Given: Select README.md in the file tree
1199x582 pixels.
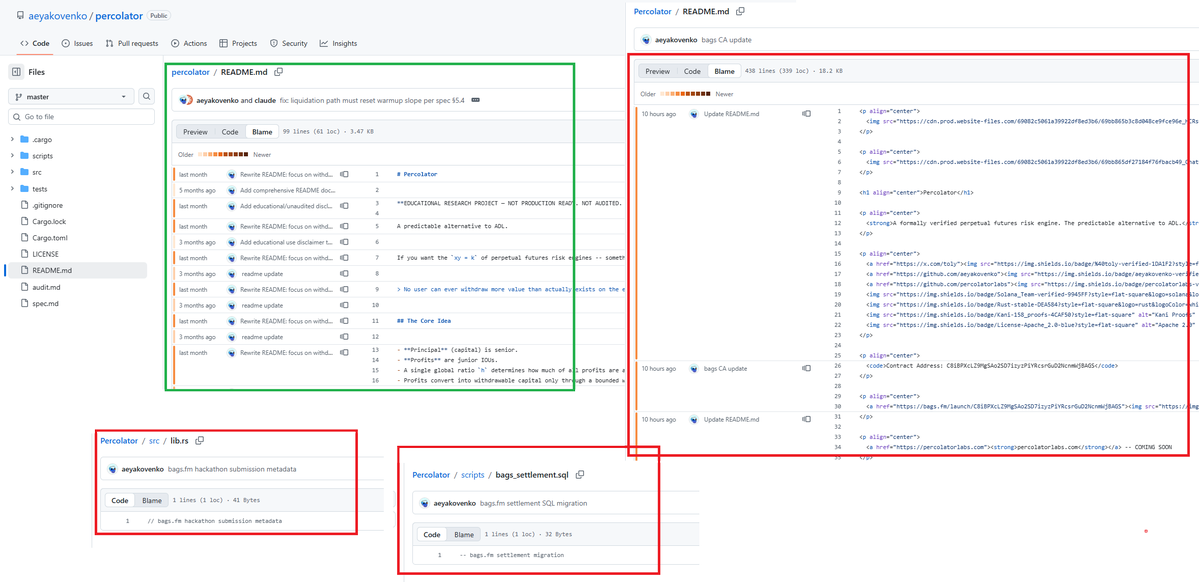Looking at the screenshot, I should coord(77,270).
